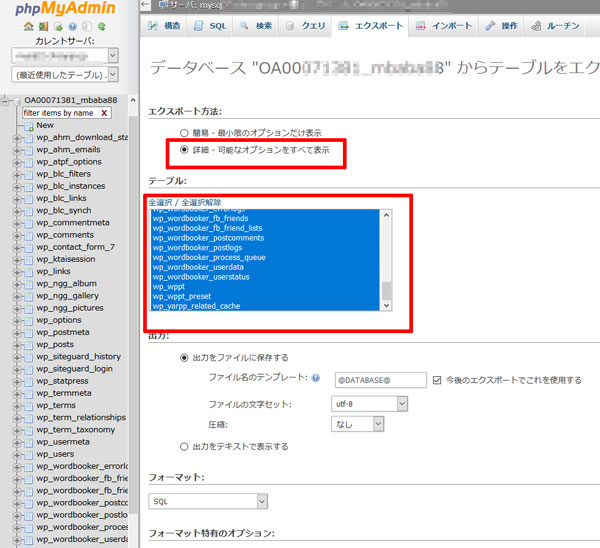Open the wp_contact_form_7 table
This screenshot has width=600, height=548.
coord(75,247)
